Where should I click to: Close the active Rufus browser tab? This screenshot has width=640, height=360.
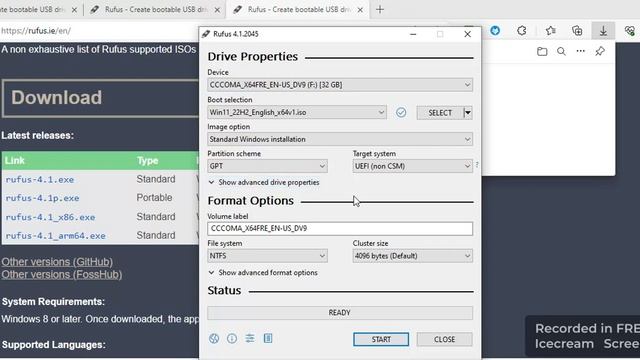tap(360, 10)
